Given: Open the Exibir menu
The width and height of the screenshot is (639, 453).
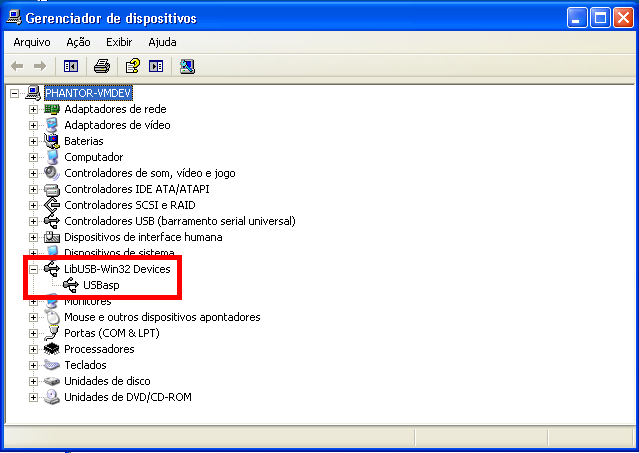Looking at the screenshot, I should click(119, 42).
